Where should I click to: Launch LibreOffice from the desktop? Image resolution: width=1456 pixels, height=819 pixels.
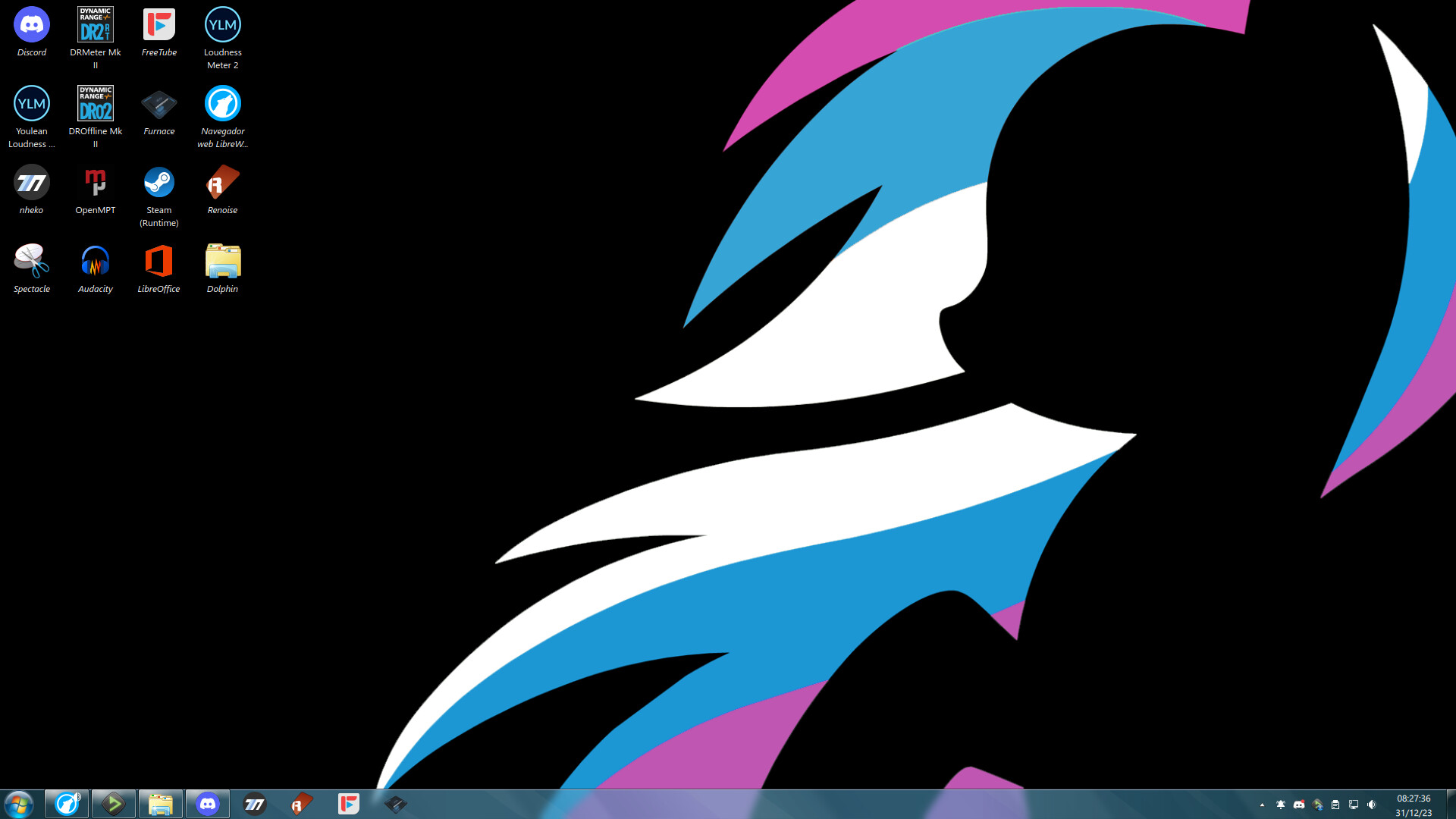(159, 262)
